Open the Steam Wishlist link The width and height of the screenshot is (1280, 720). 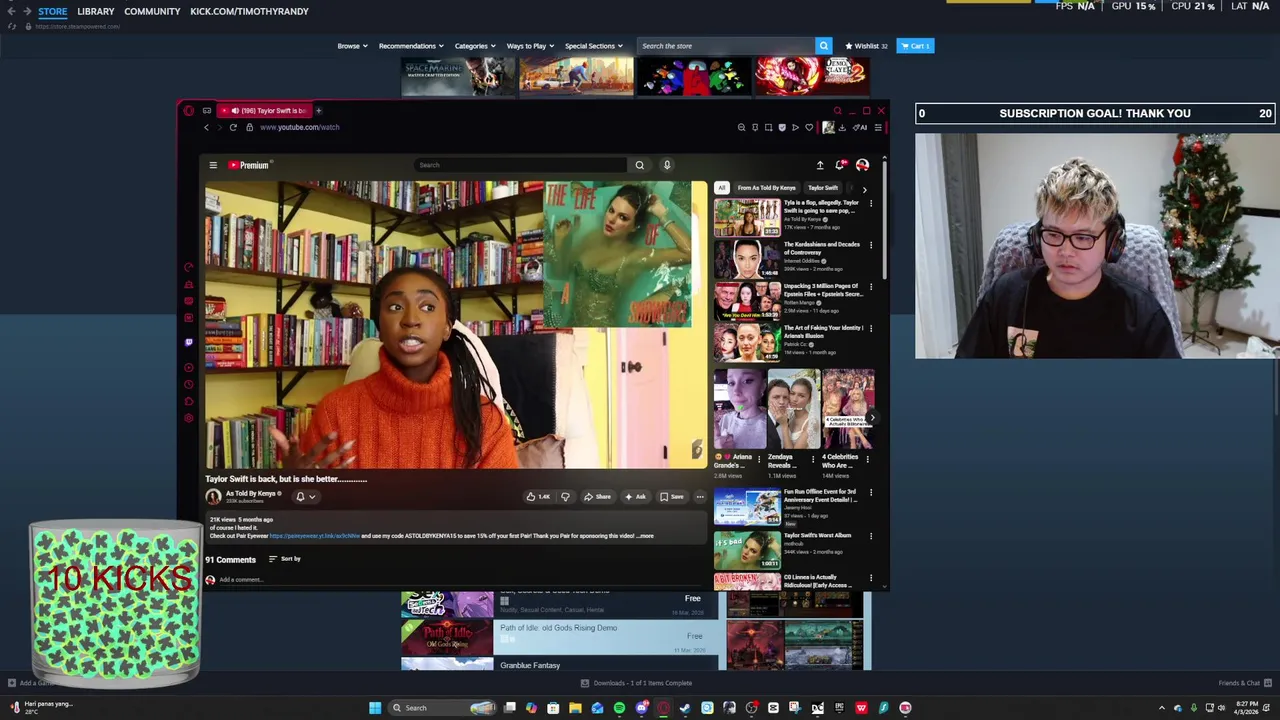(x=867, y=46)
